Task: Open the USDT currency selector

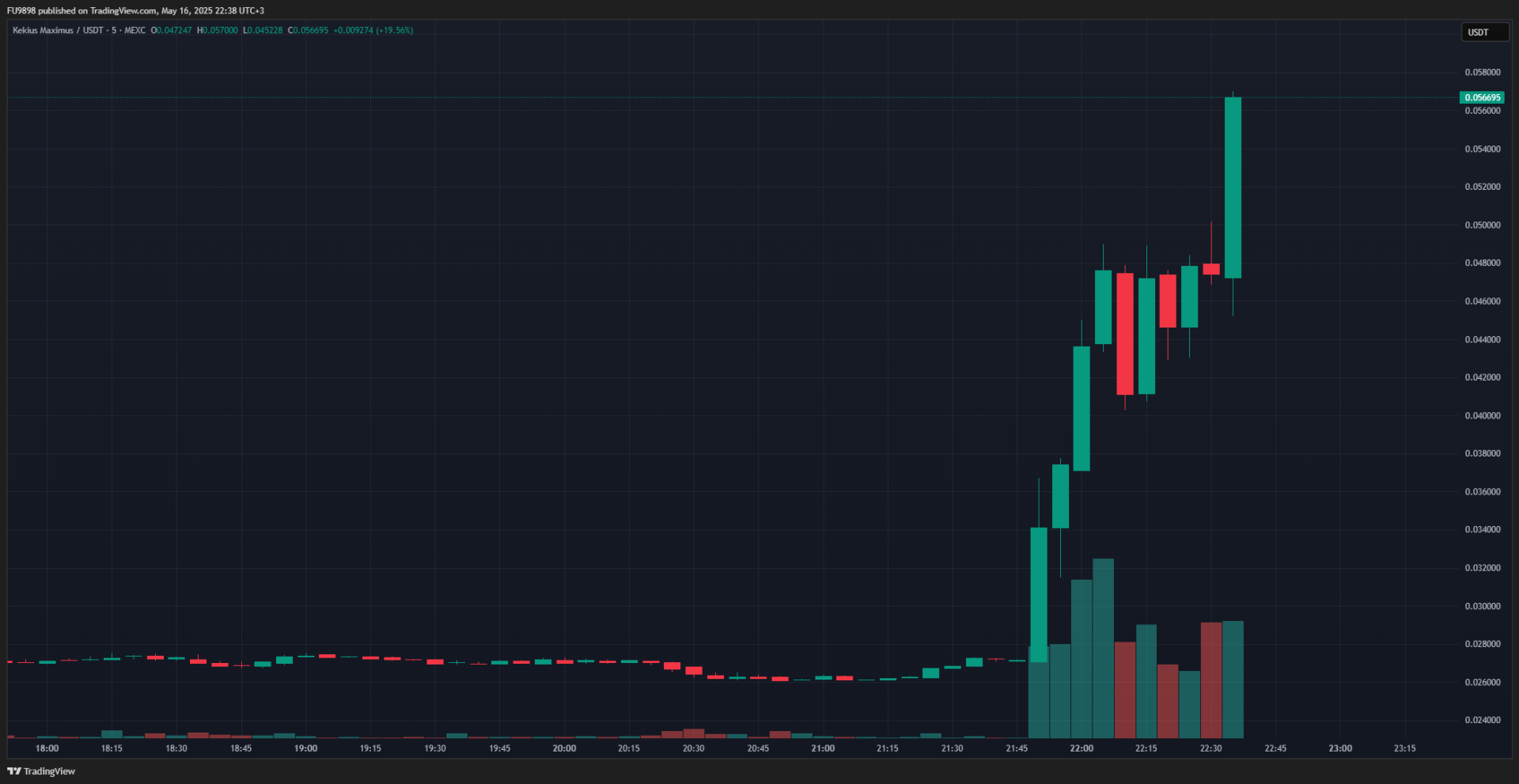Action: pyautogui.click(x=1483, y=32)
